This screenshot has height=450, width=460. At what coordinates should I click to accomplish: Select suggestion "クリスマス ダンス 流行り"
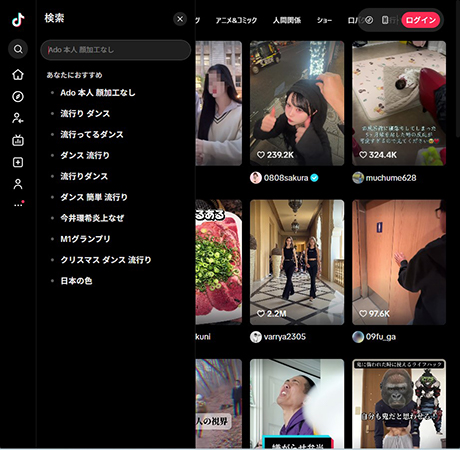click(x=106, y=260)
